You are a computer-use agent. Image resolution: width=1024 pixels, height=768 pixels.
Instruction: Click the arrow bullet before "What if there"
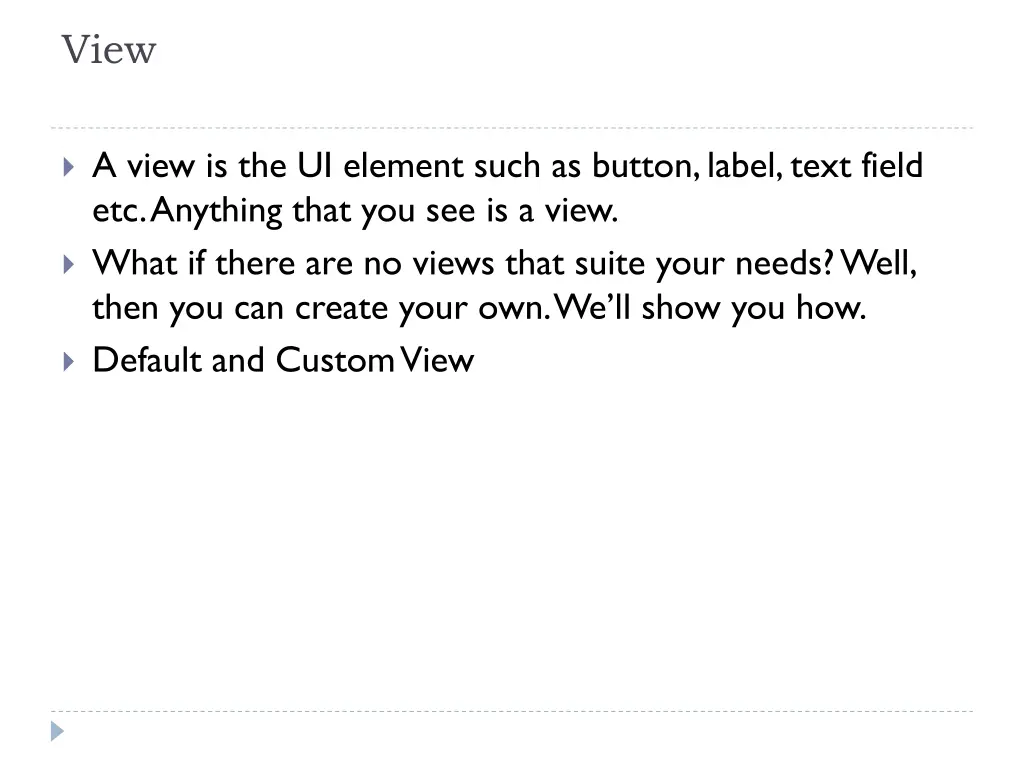[x=69, y=264]
